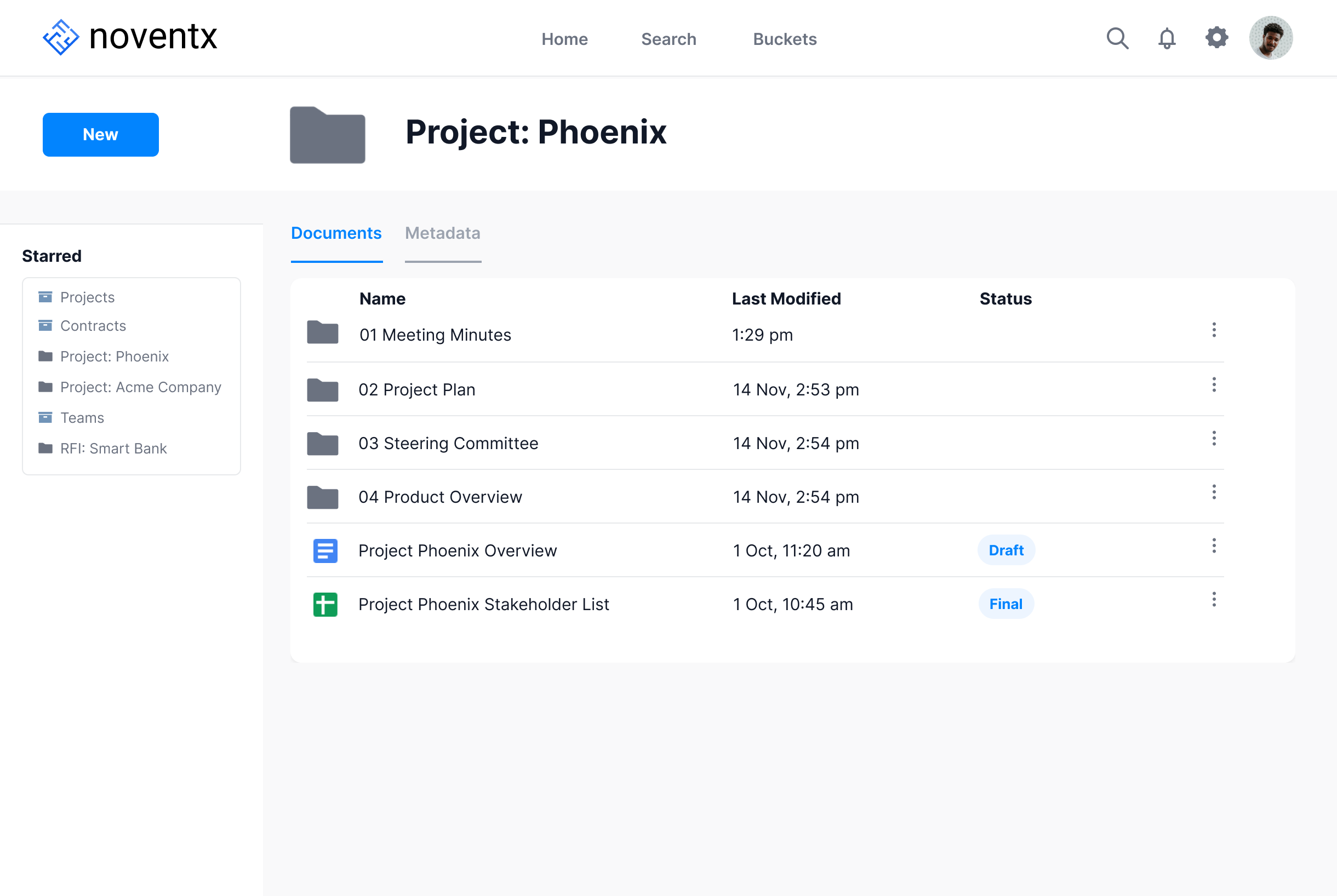The height and width of the screenshot is (896, 1337).
Task: Click the Draft status badge
Action: click(1006, 550)
